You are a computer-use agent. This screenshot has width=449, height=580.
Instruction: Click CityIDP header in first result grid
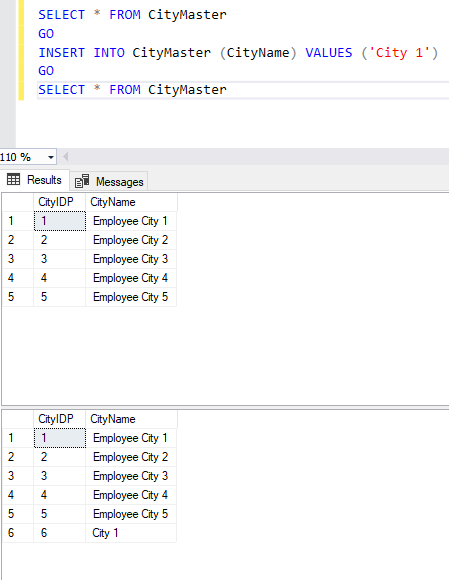[59, 202]
